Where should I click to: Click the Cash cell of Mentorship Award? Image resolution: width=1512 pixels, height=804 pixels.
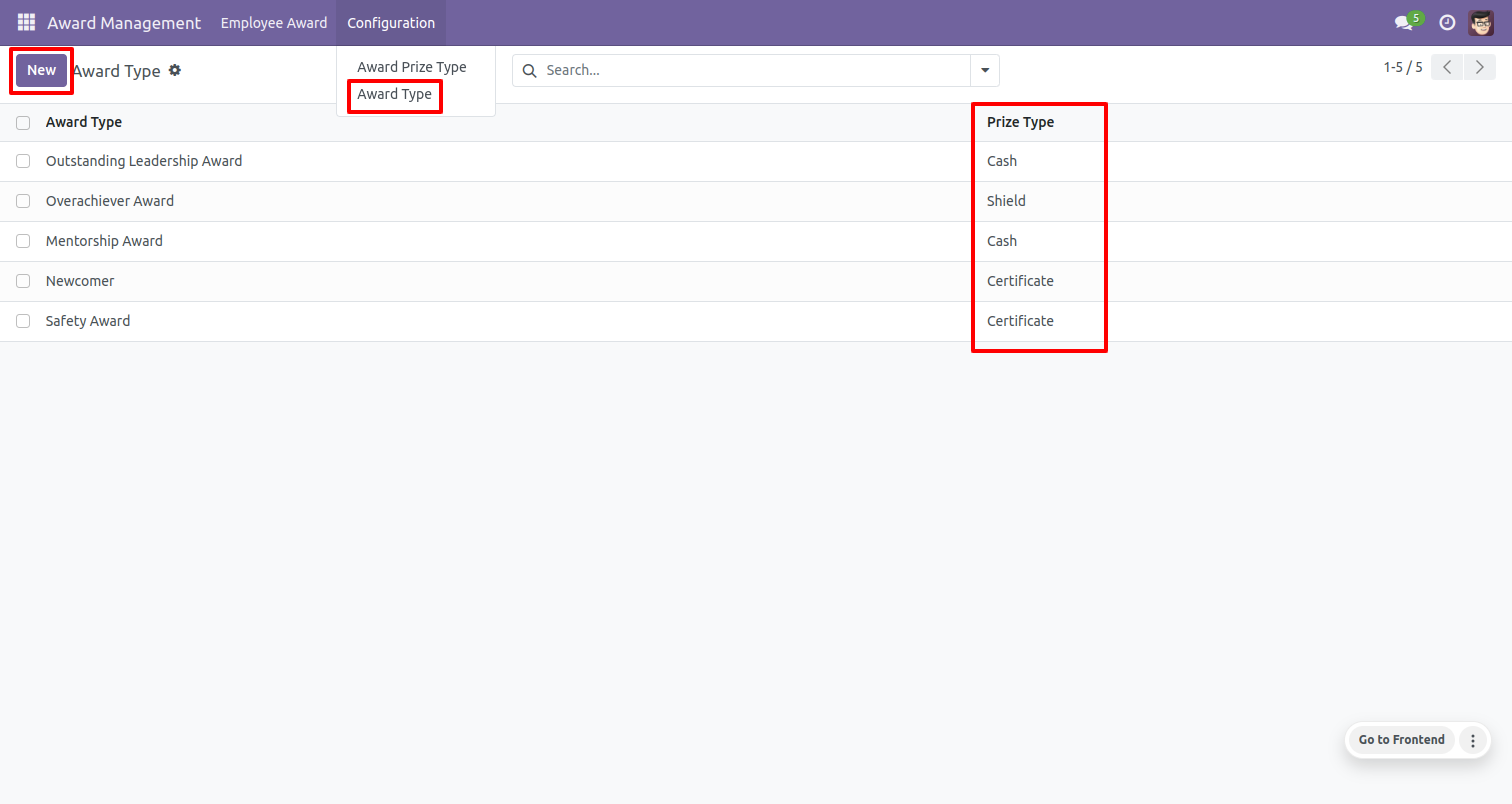pos(1002,241)
